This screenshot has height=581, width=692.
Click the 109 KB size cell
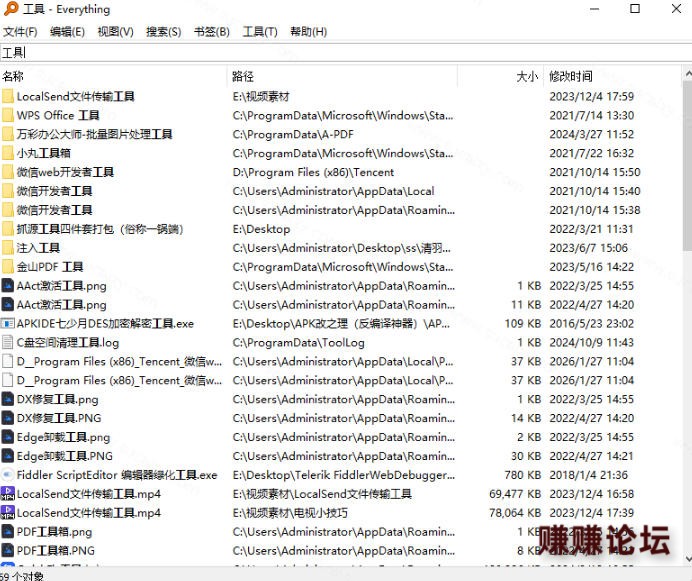click(523, 324)
